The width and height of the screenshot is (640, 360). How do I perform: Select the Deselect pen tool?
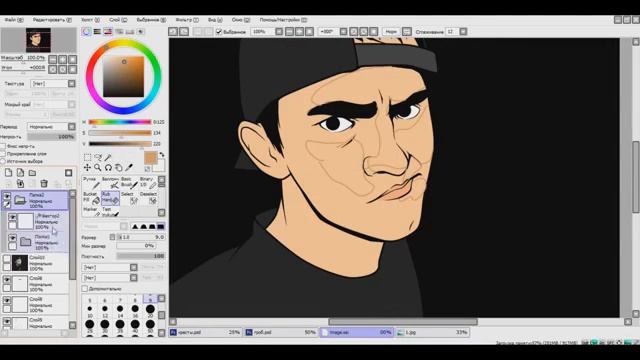(148, 198)
